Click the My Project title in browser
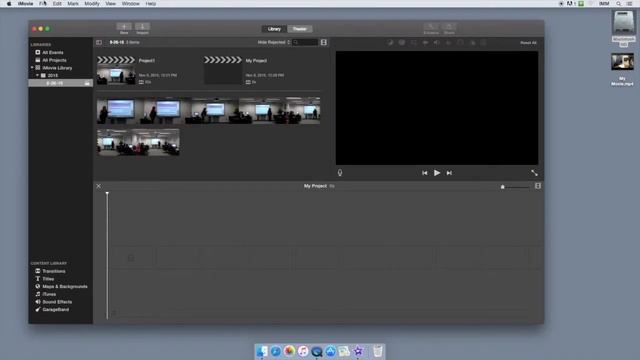The height and width of the screenshot is (360, 640). (x=256, y=60)
